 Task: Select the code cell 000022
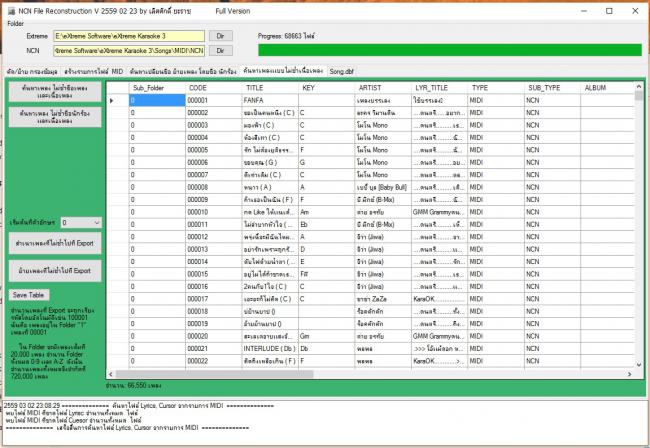(213, 361)
